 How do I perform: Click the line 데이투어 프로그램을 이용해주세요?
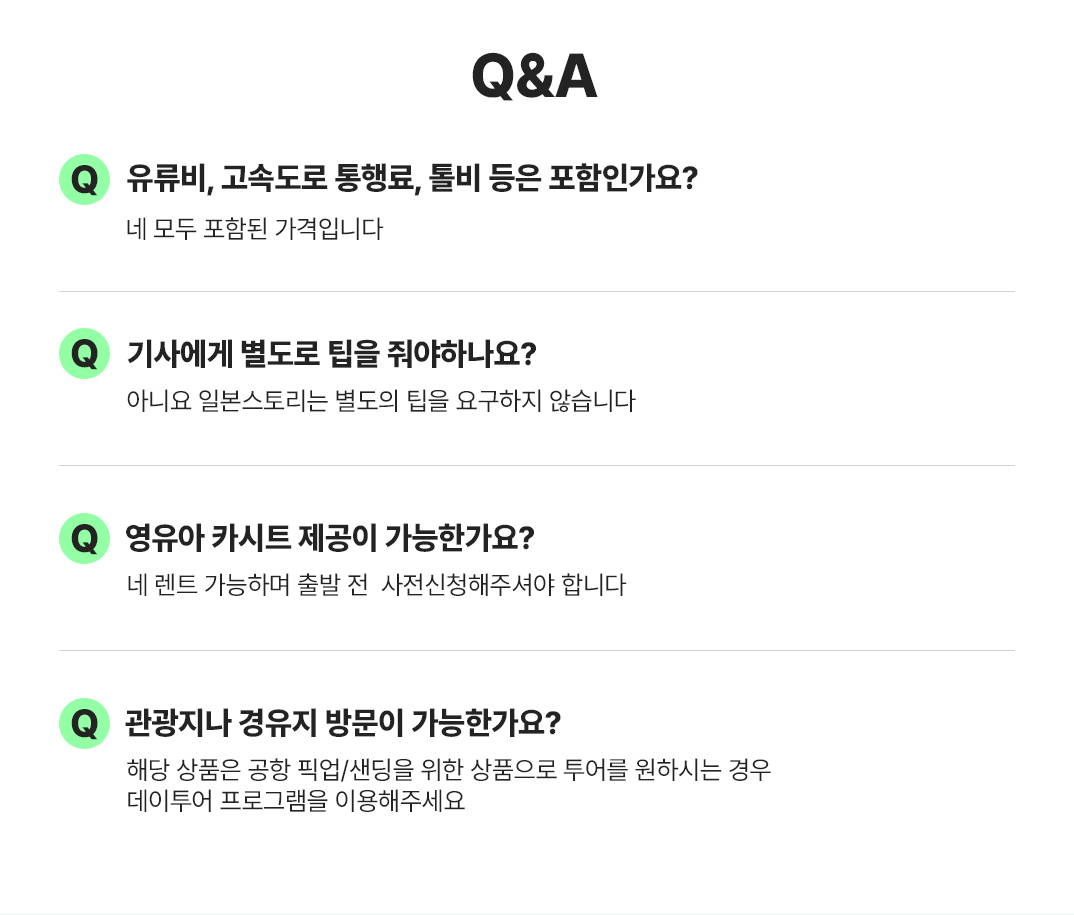tap(295, 800)
